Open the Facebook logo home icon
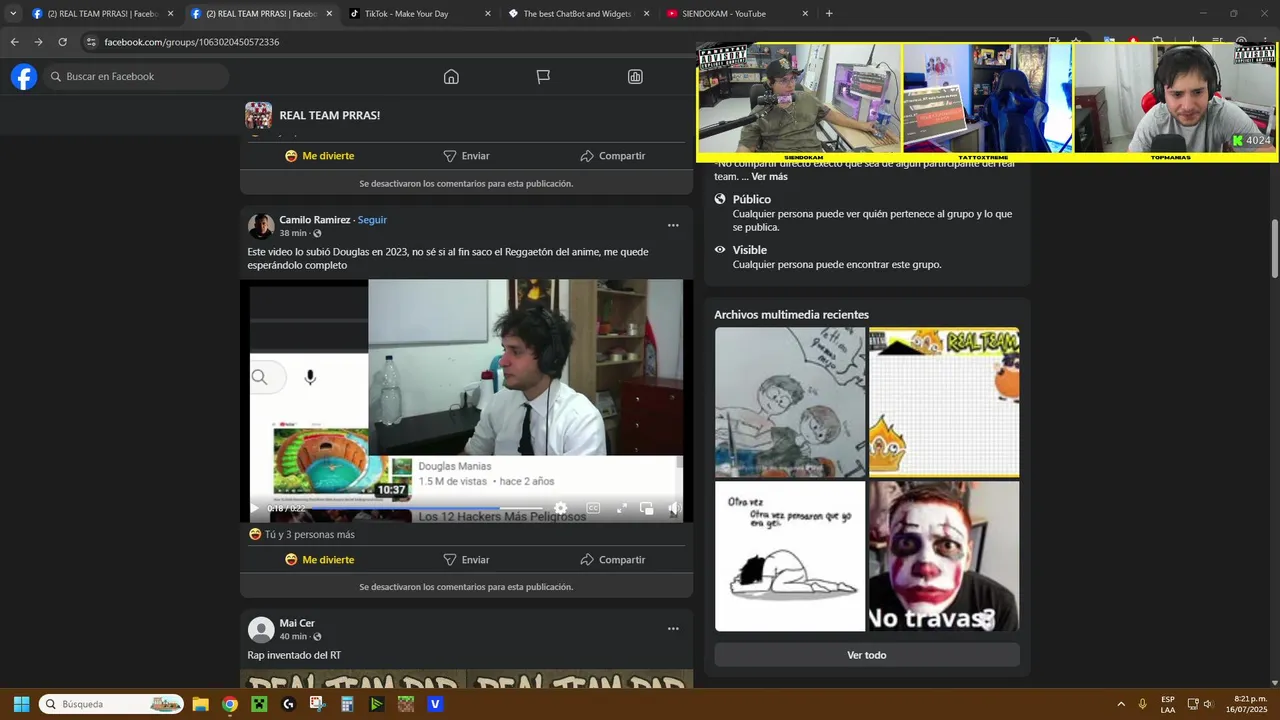Screen dimensions: 1280x720 24,77
